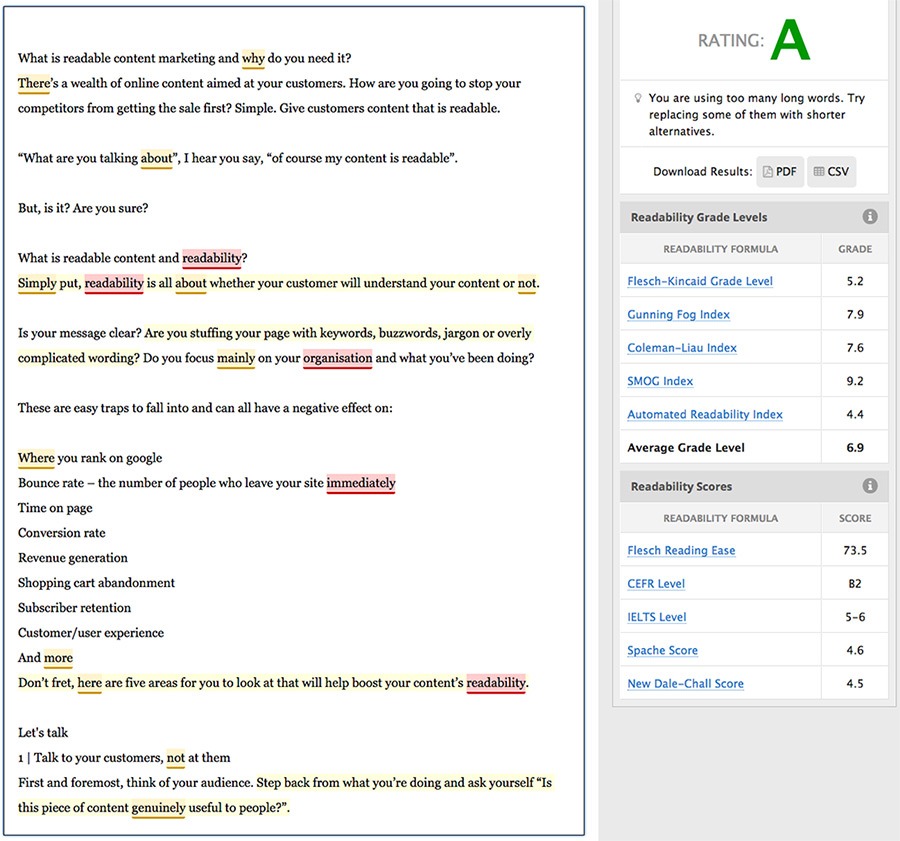
Task: Select the highlighted word readability
Action: (211, 258)
